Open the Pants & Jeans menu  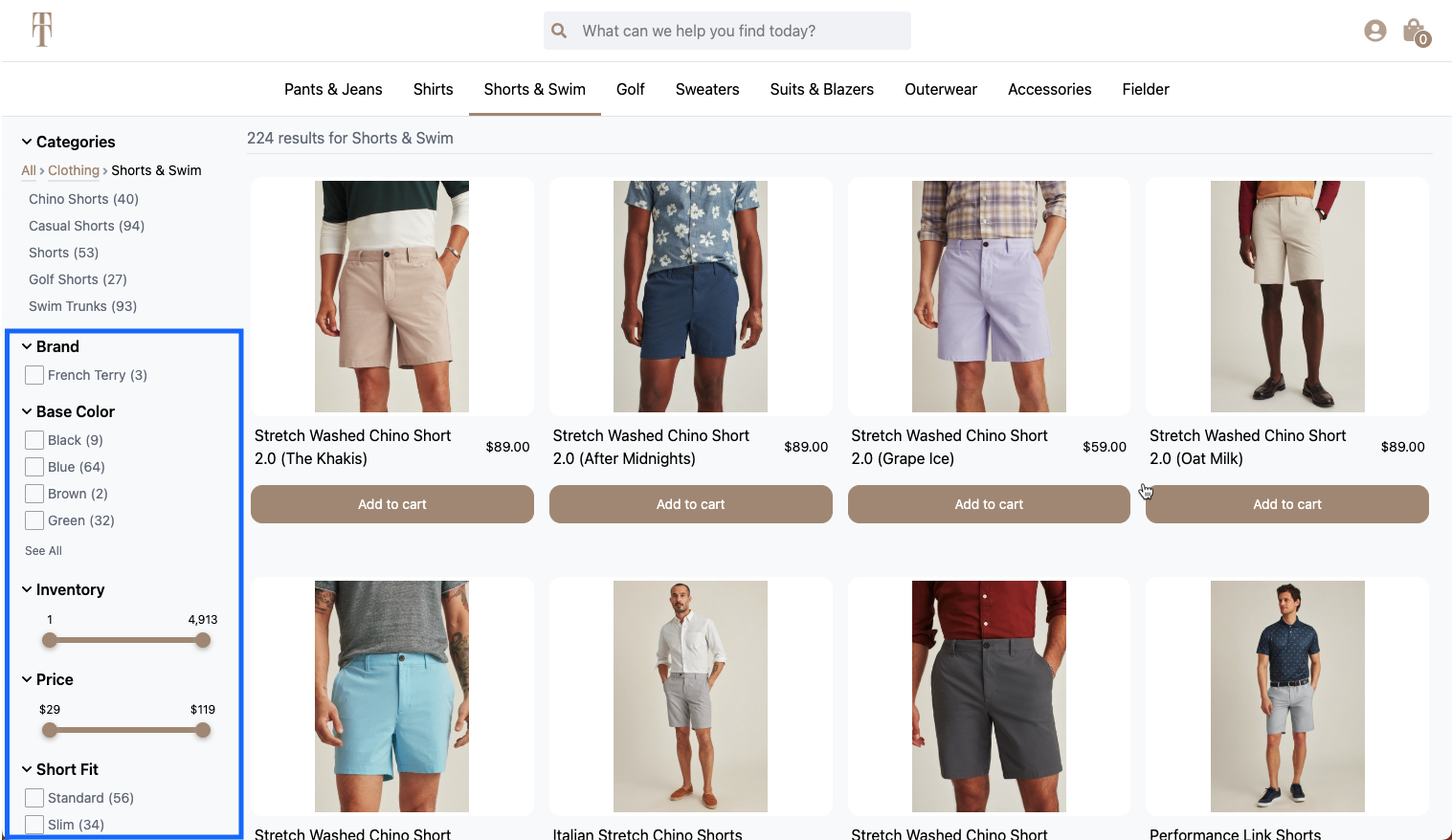click(333, 89)
